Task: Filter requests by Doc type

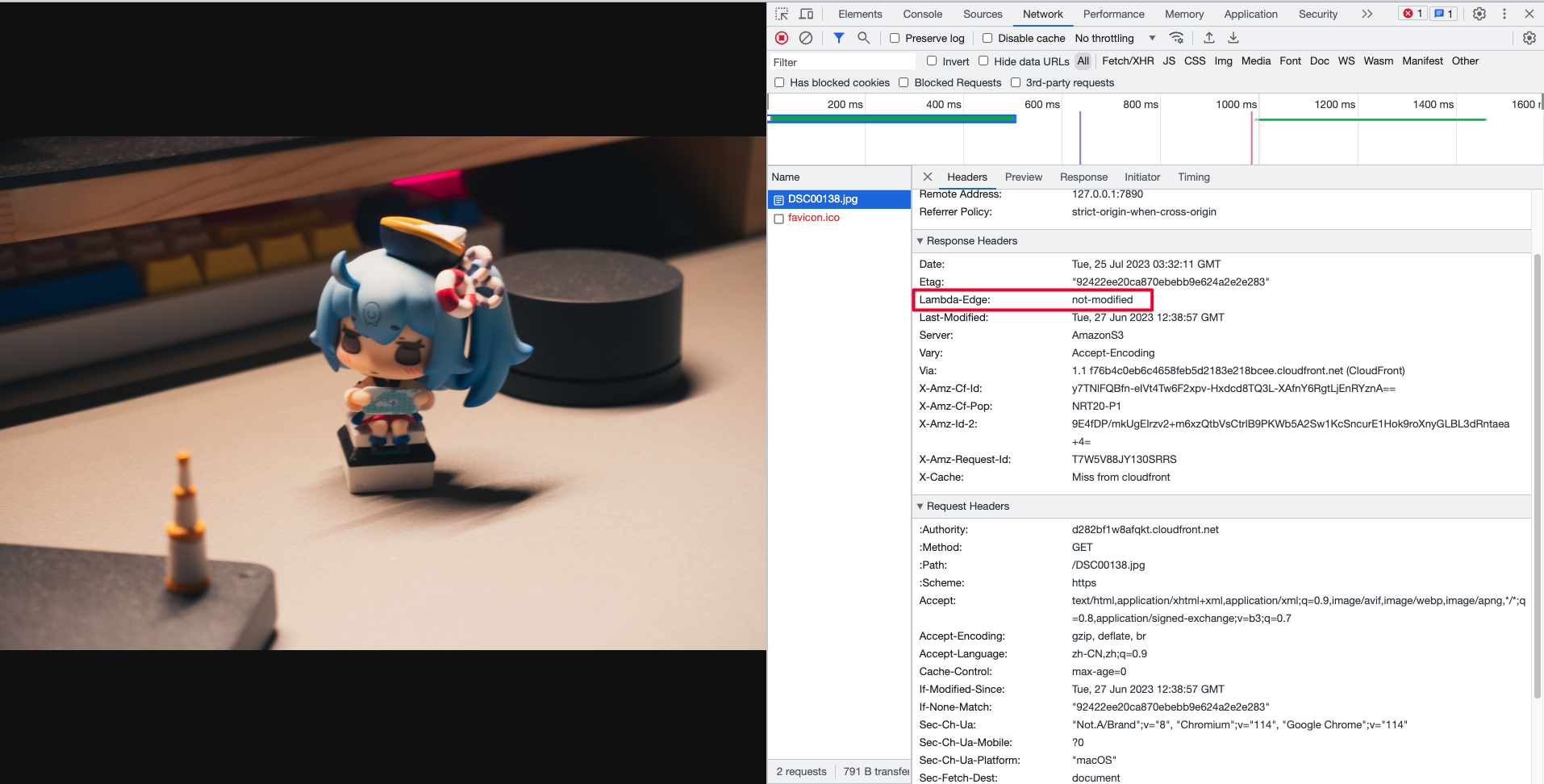Action: [x=1320, y=60]
